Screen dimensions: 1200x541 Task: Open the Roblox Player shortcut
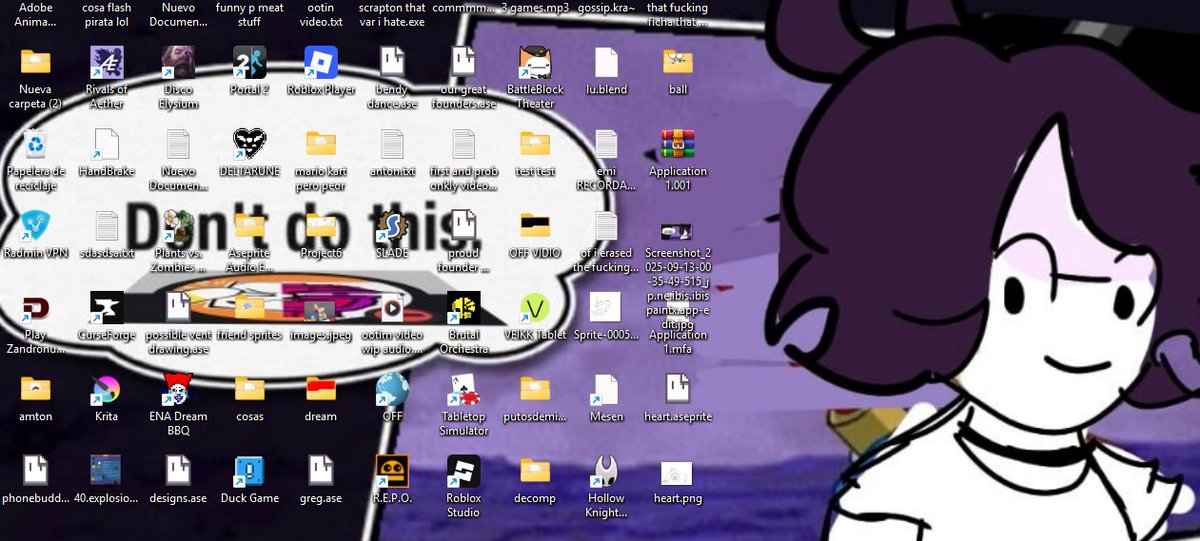tap(321, 62)
